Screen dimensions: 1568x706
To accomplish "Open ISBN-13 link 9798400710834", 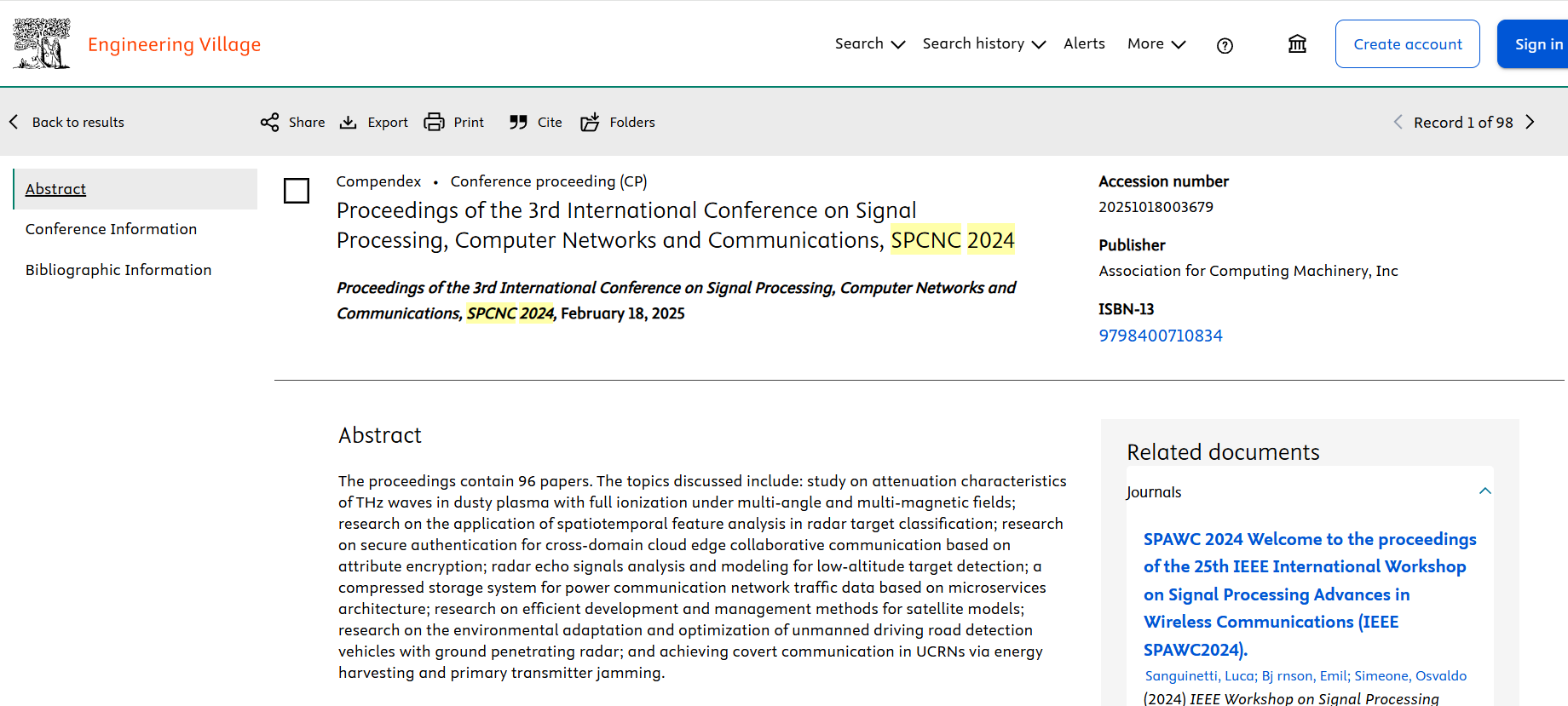I will pos(1160,336).
